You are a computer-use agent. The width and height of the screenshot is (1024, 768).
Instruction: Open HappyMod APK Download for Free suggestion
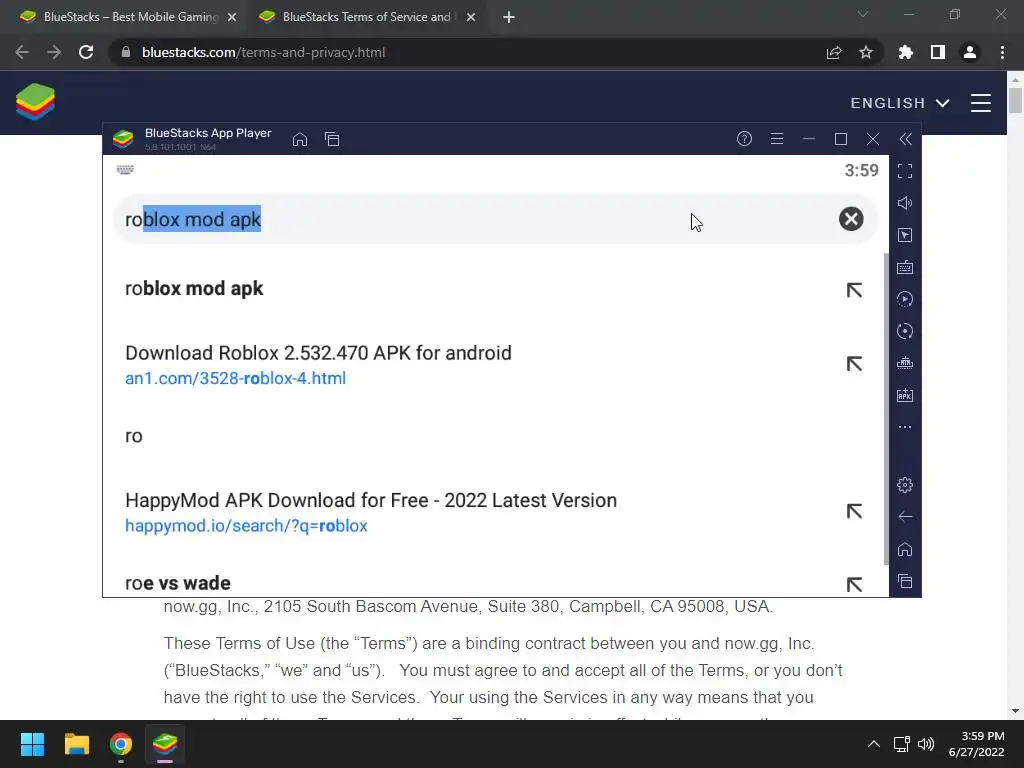[371, 500]
